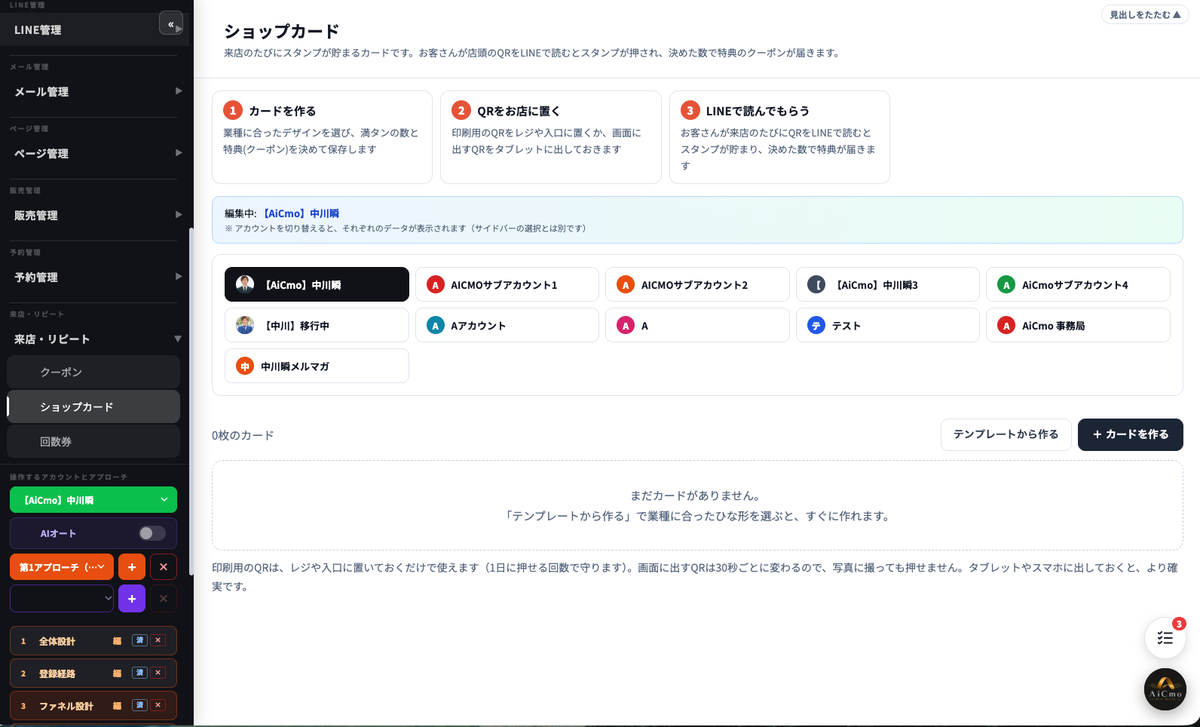Image resolution: width=1200 pixels, height=727 pixels.
Task: Open the round AiCmo logo button
Action: coord(1165,689)
